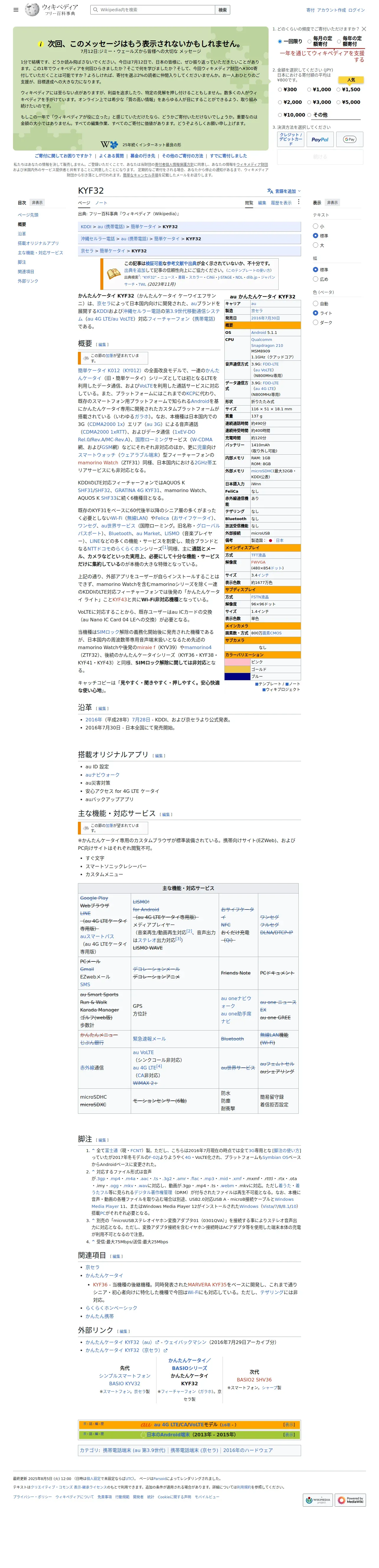Set page width to 広め

pos(315,279)
